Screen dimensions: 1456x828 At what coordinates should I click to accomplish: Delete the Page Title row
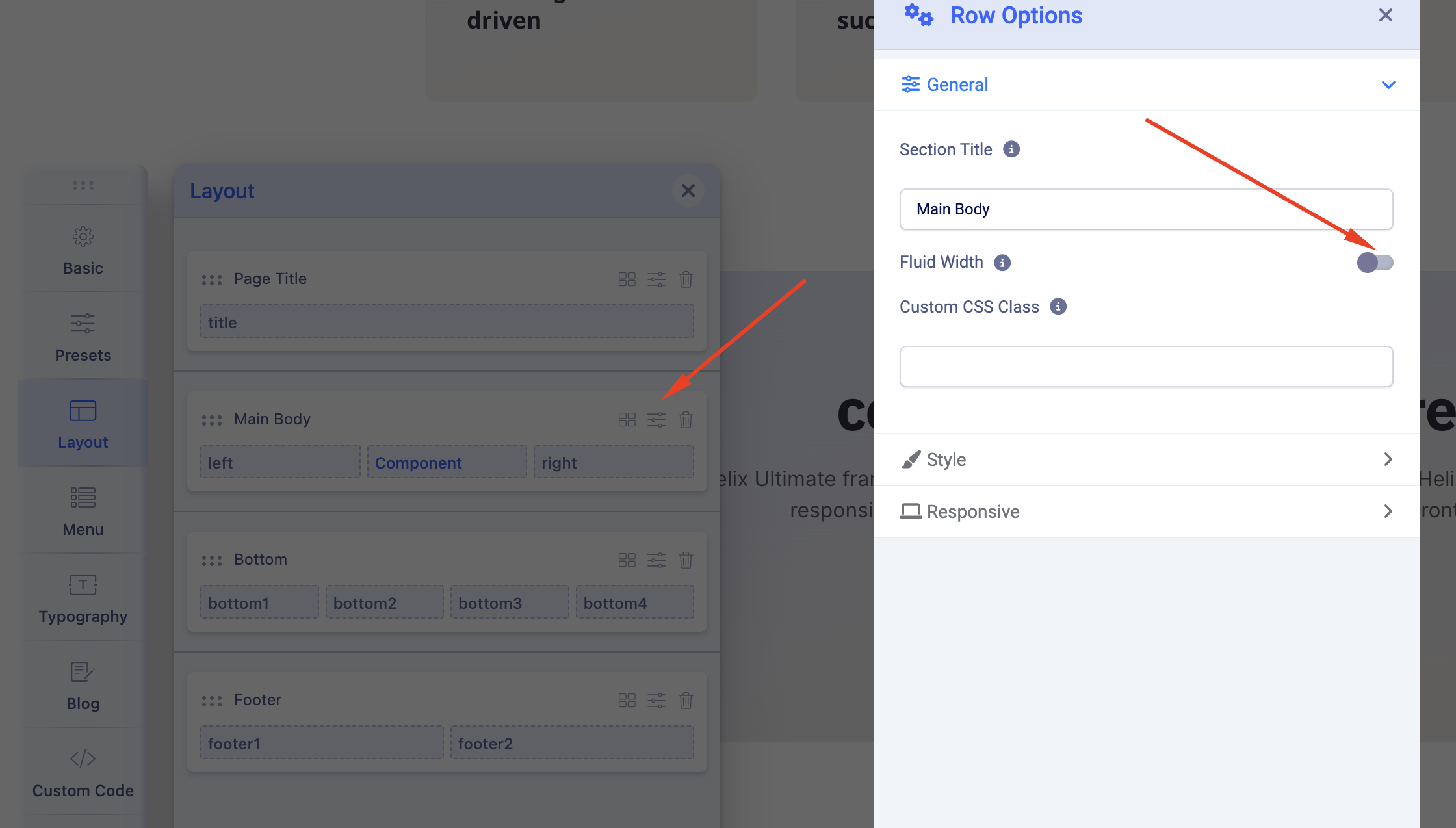coord(686,279)
